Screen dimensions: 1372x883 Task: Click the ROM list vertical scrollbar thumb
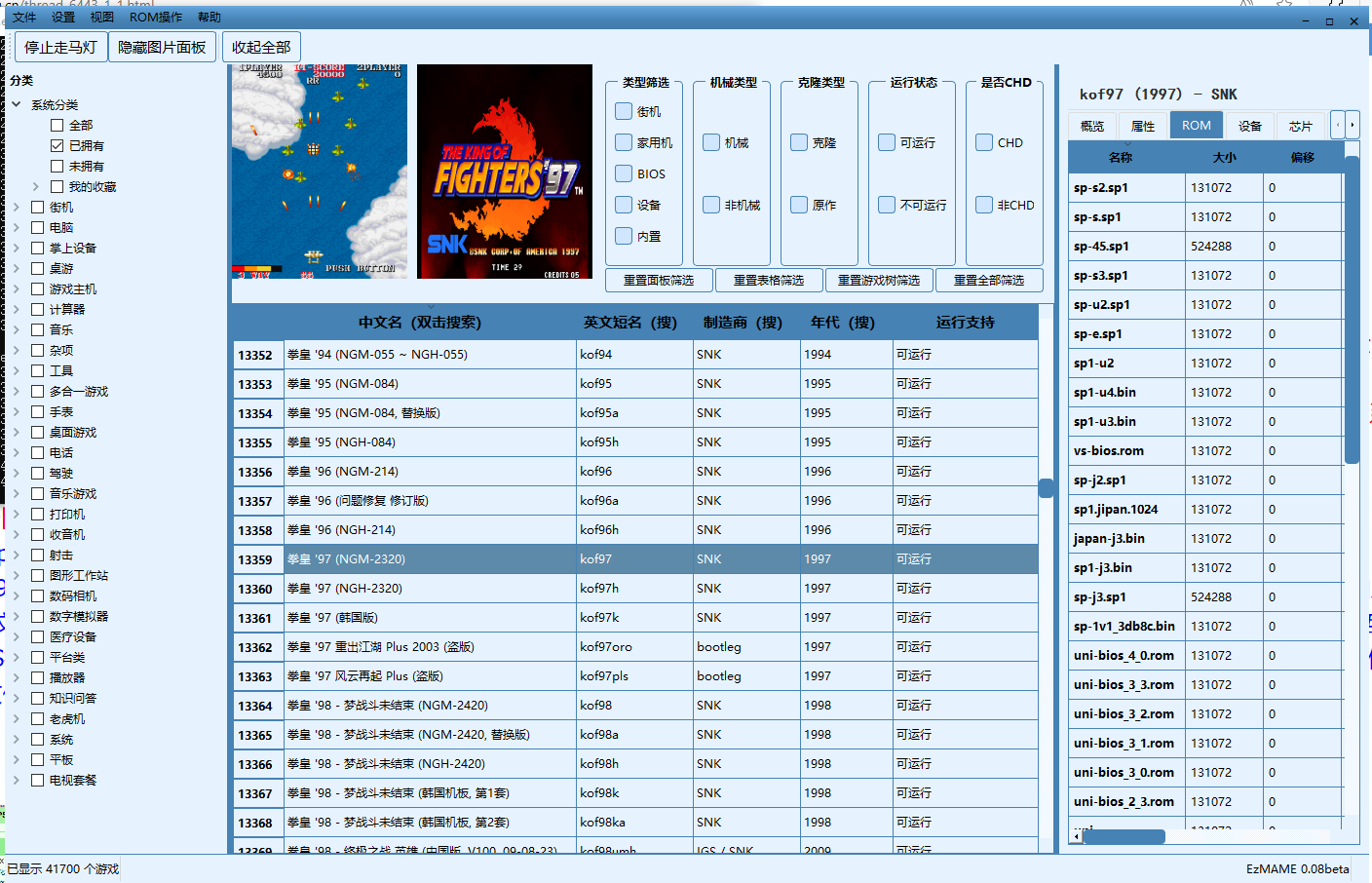(x=1352, y=310)
